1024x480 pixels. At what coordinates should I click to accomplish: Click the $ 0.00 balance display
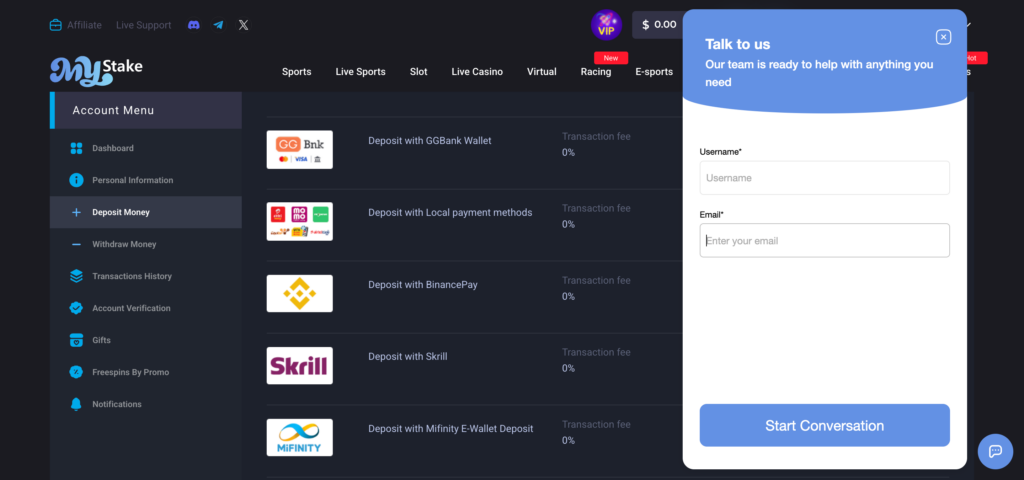click(658, 25)
